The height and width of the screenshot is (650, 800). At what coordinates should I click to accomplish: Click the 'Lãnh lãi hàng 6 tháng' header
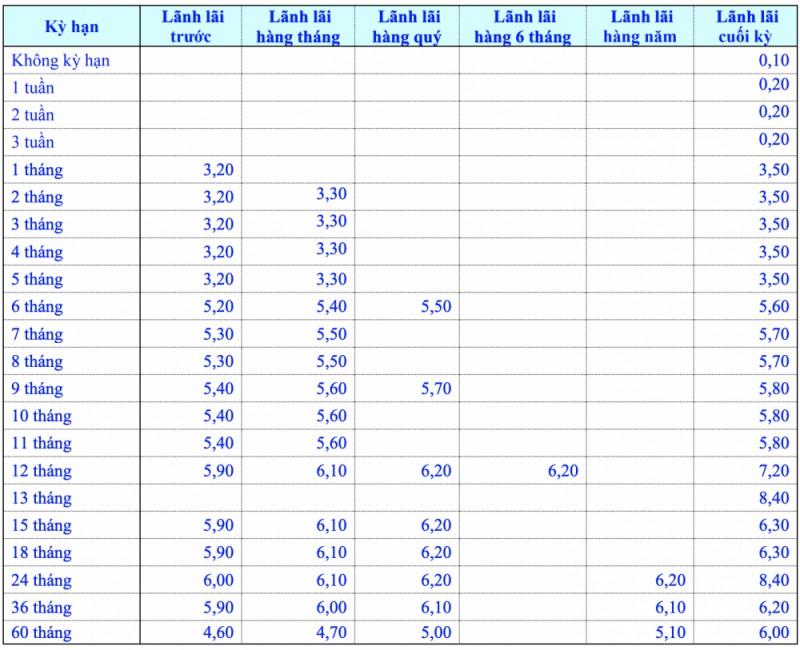pos(523,27)
